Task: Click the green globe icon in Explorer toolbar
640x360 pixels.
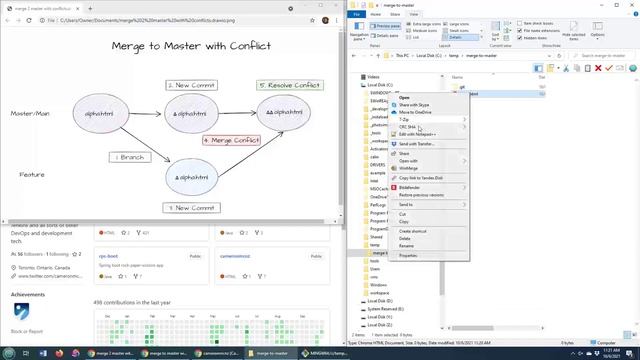Action: click(633, 68)
